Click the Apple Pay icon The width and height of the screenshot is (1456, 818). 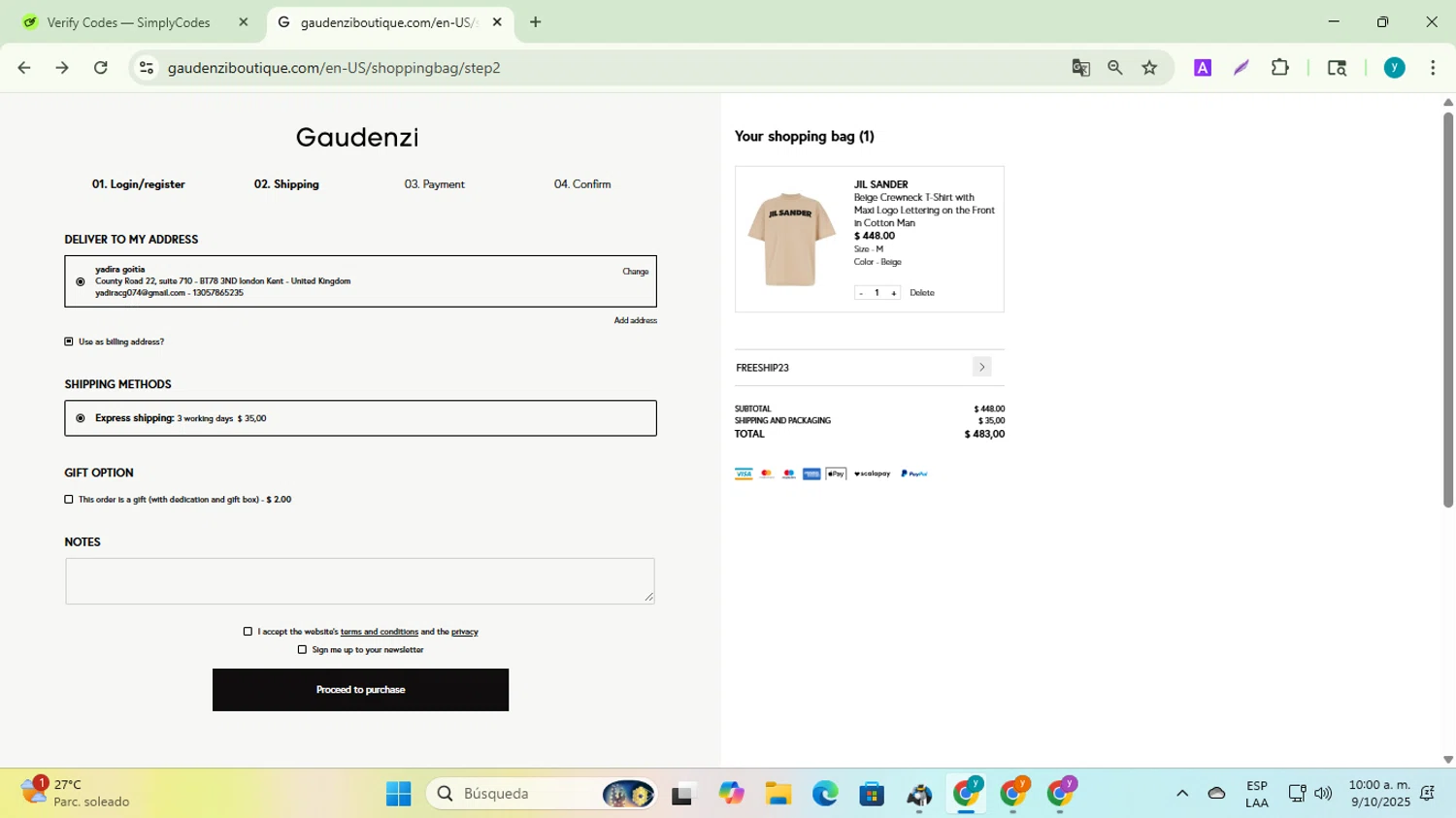(x=836, y=474)
